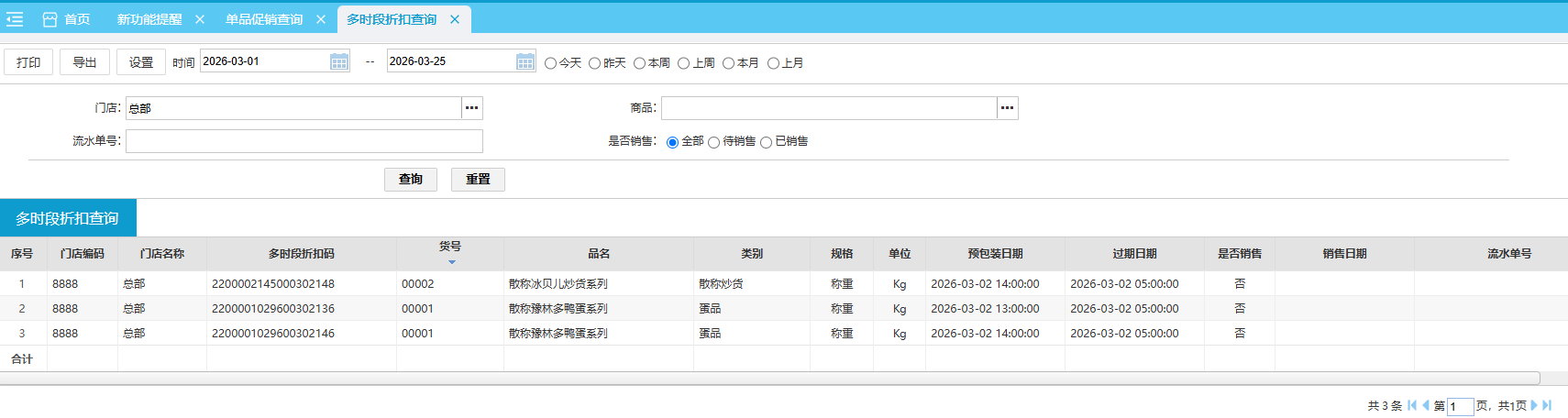Jump to last page icon
The width and height of the screenshot is (1568, 418).
pos(1548,405)
